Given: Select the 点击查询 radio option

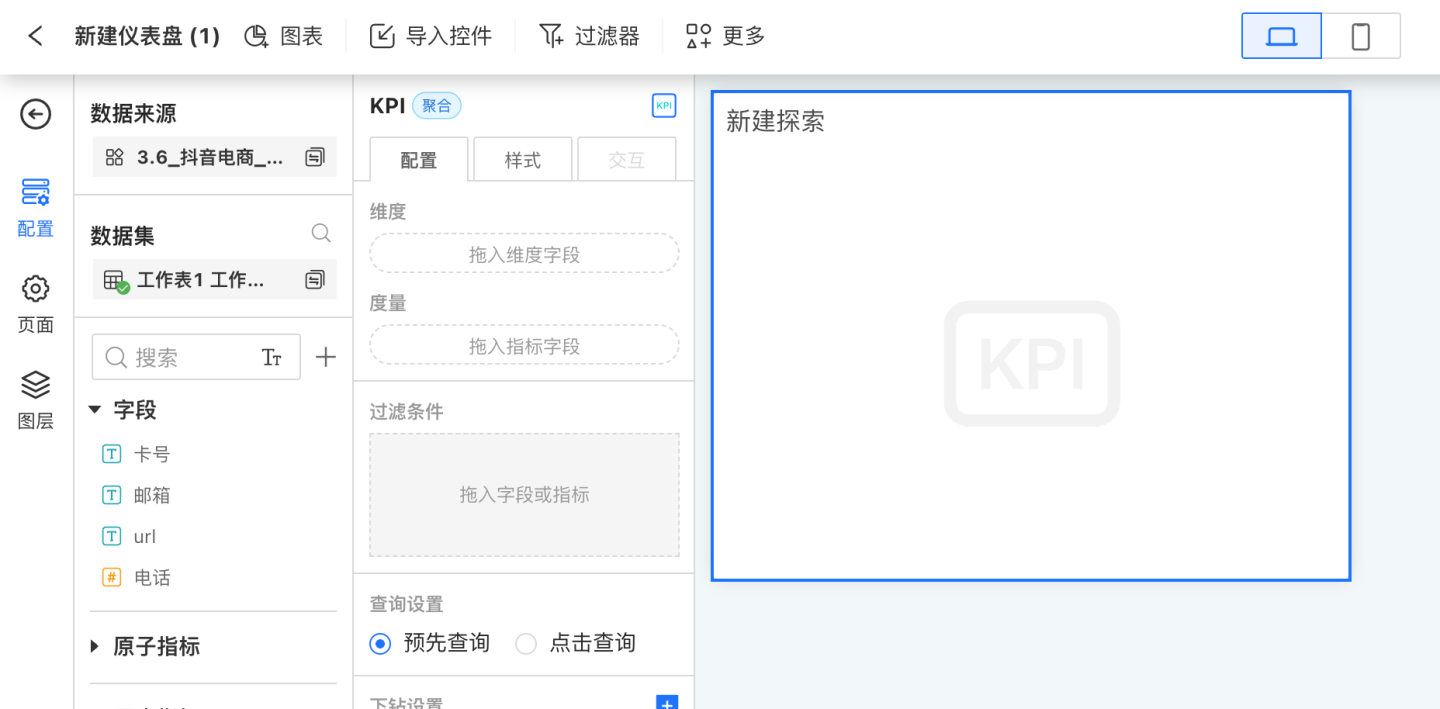Looking at the screenshot, I should pyautogui.click(x=526, y=643).
